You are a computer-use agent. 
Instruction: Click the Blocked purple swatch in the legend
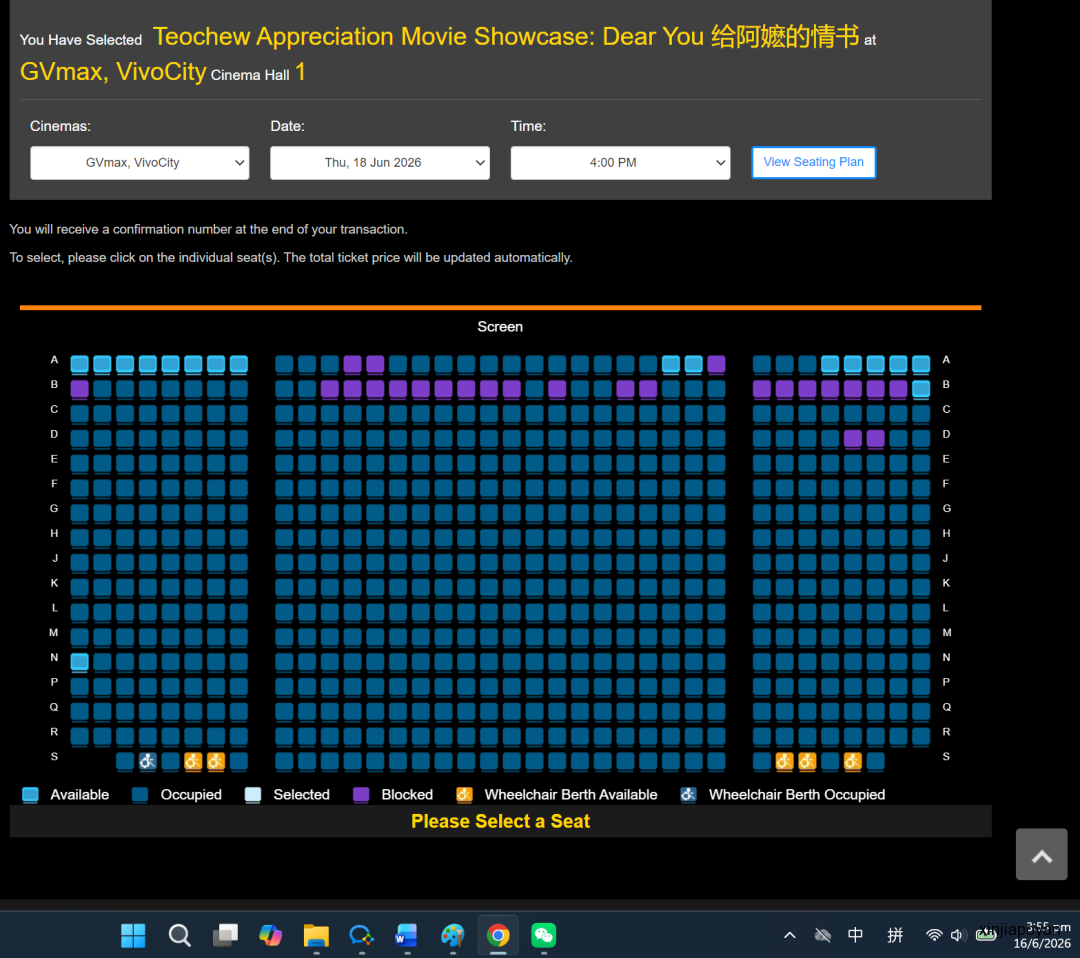pyautogui.click(x=361, y=795)
